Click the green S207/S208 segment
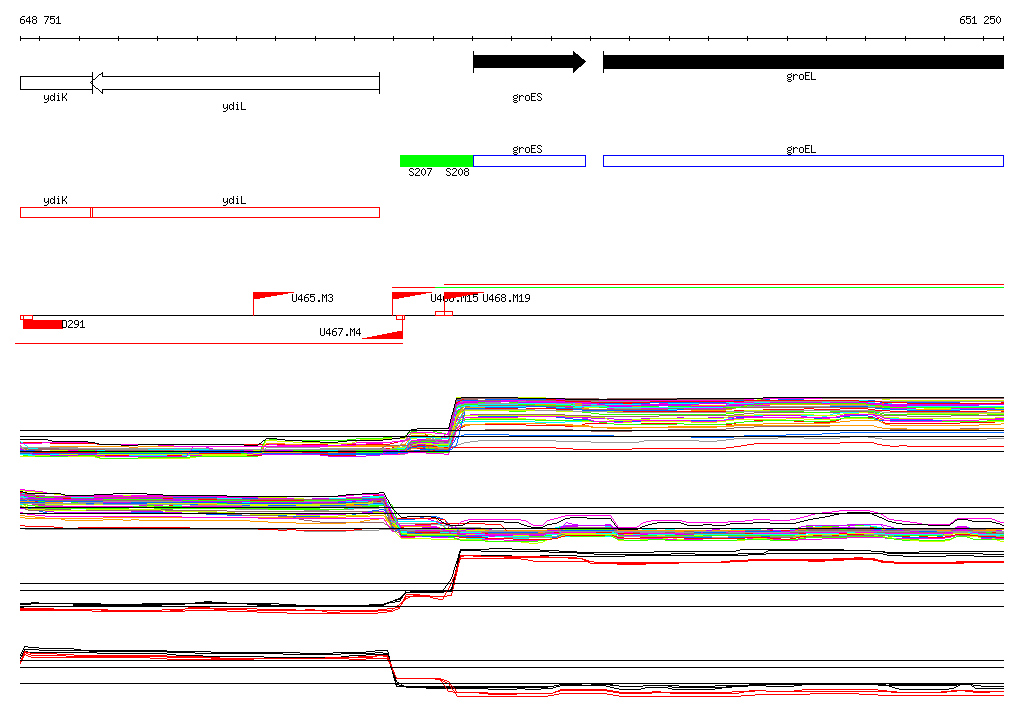1024x714 pixels. point(436,161)
